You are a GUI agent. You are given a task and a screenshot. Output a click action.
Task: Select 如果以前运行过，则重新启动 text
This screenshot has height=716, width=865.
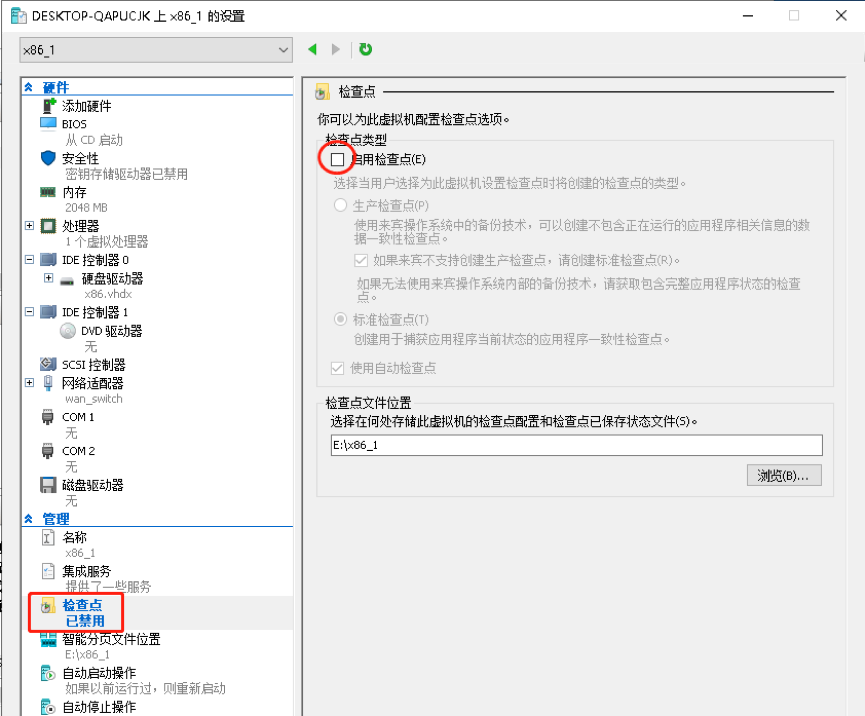click(145, 688)
